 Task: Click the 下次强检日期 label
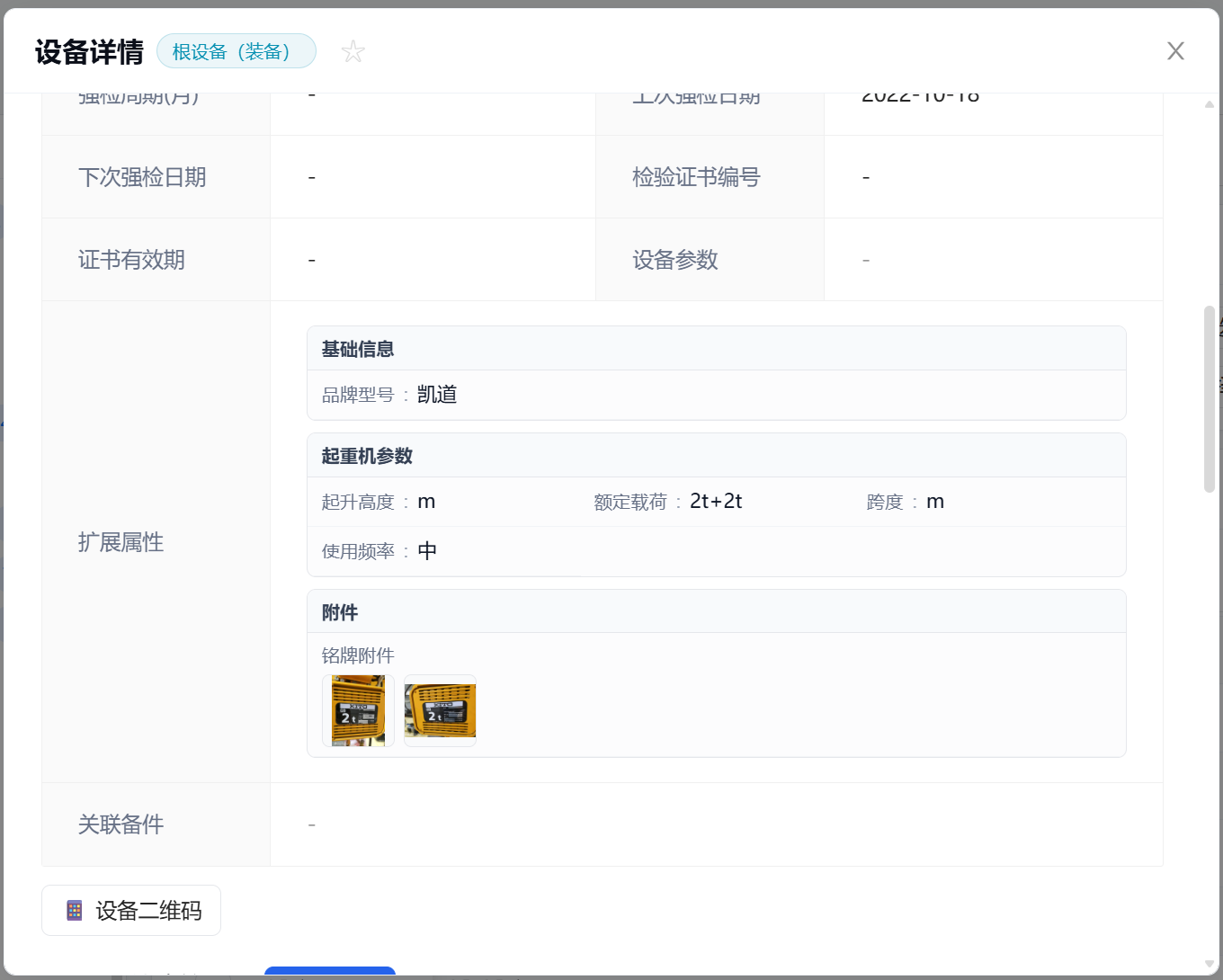click(142, 177)
